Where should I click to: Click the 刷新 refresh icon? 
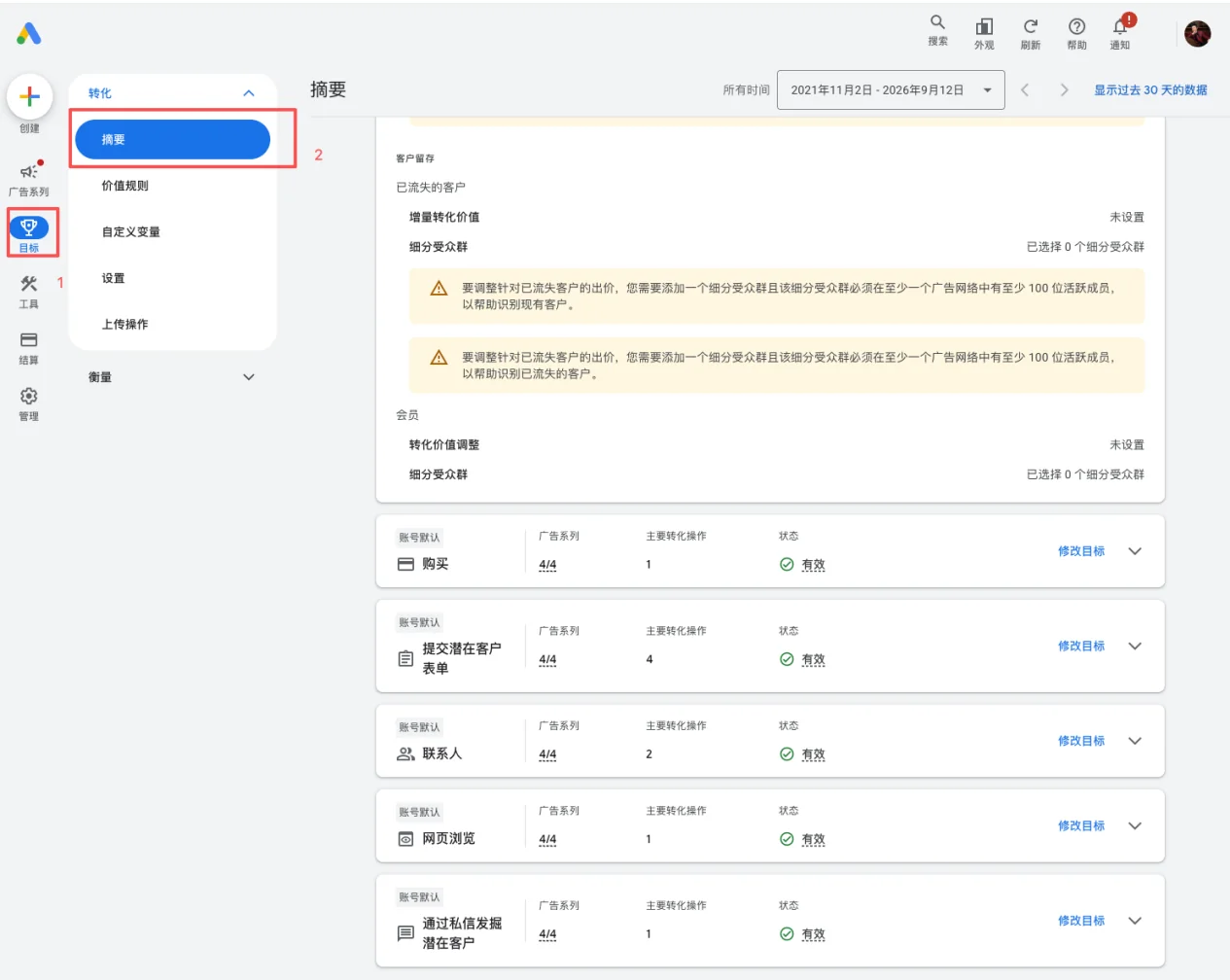coord(1031,26)
